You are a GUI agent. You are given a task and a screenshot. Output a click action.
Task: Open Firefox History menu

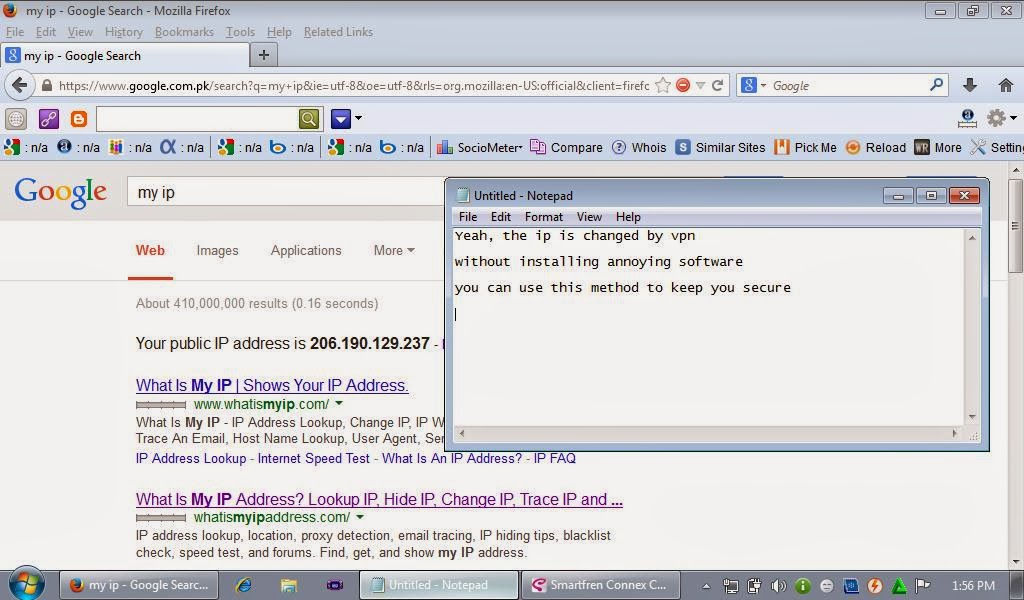click(x=123, y=32)
